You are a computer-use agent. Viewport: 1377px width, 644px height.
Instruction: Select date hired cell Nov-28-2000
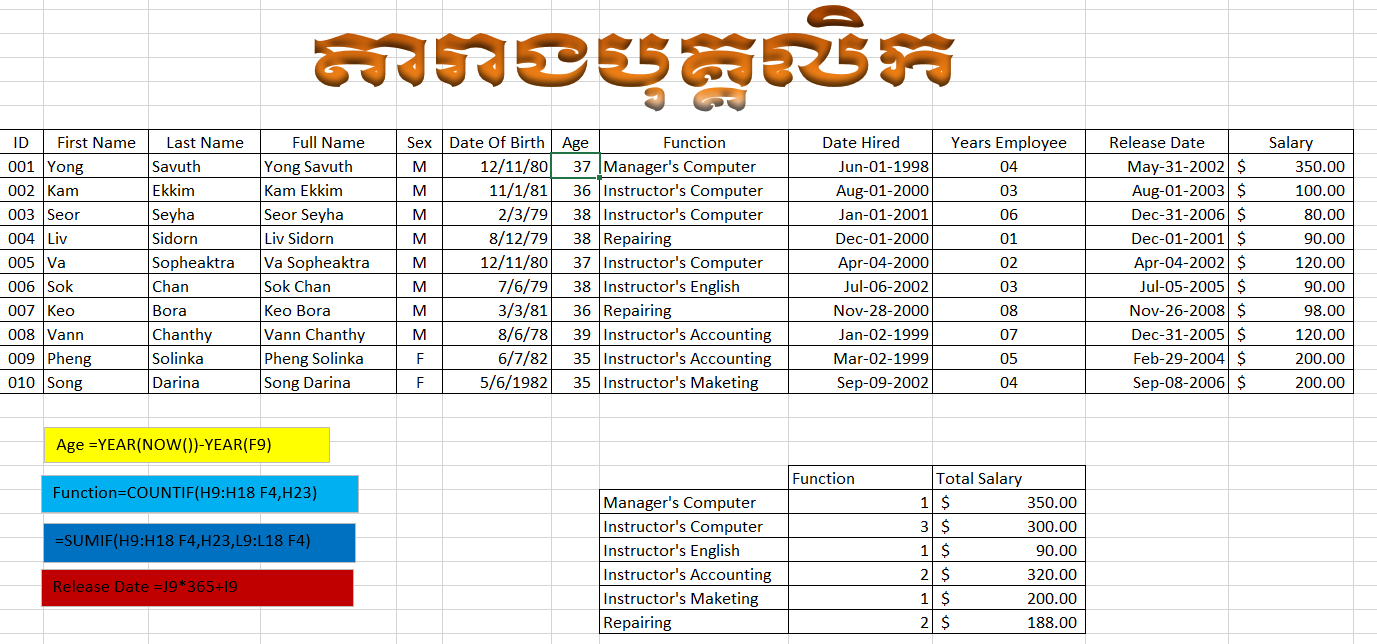point(861,310)
